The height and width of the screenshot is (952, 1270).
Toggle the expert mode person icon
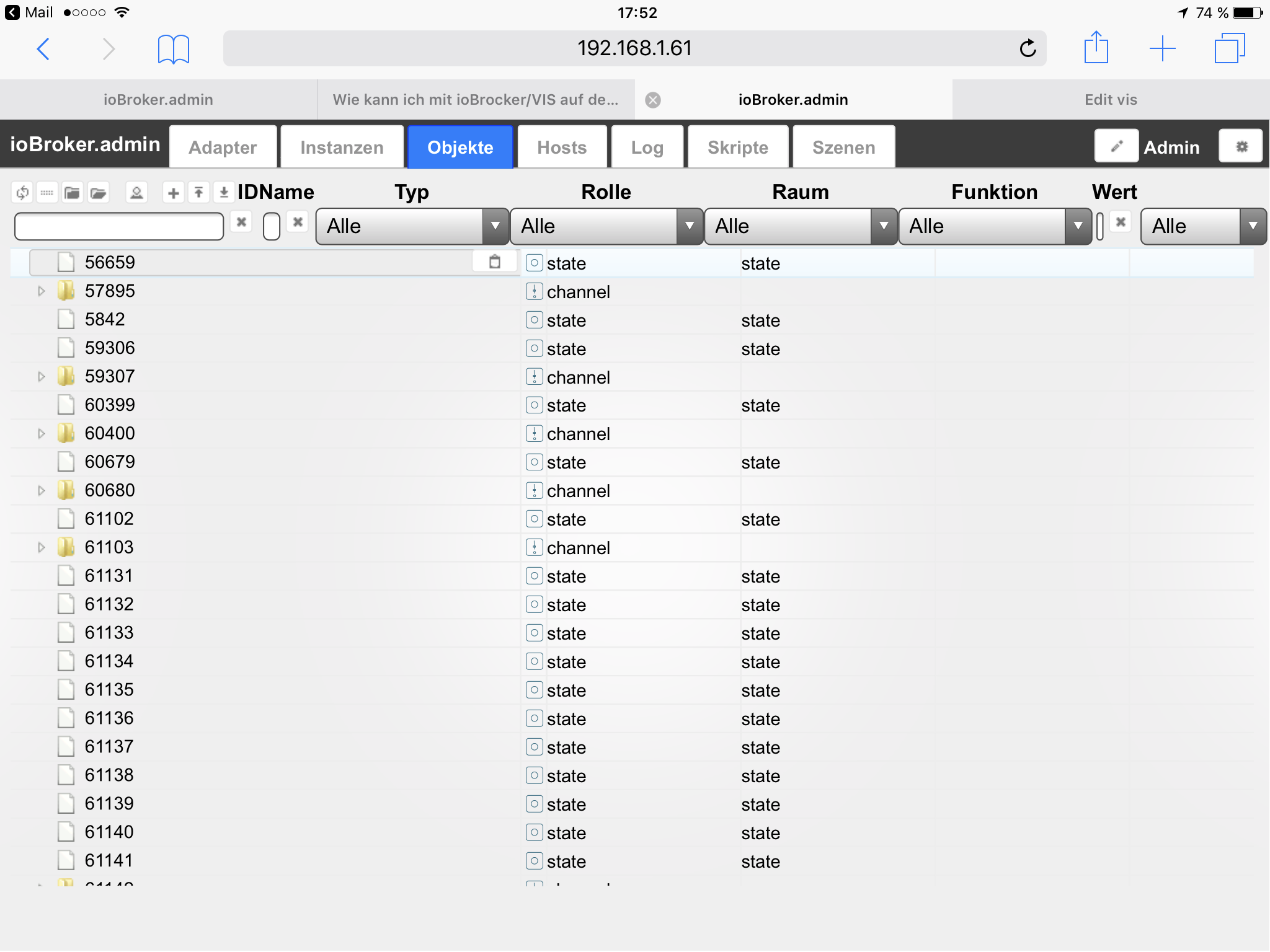click(136, 193)
